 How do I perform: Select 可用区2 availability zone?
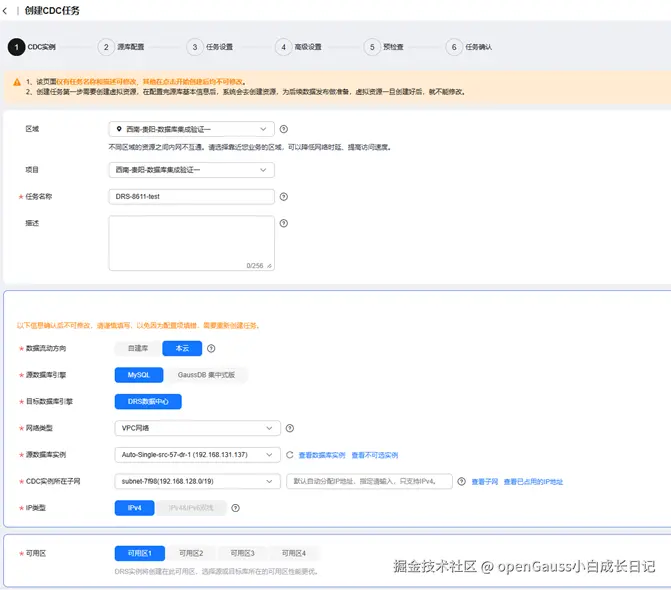tap(191, 553)
